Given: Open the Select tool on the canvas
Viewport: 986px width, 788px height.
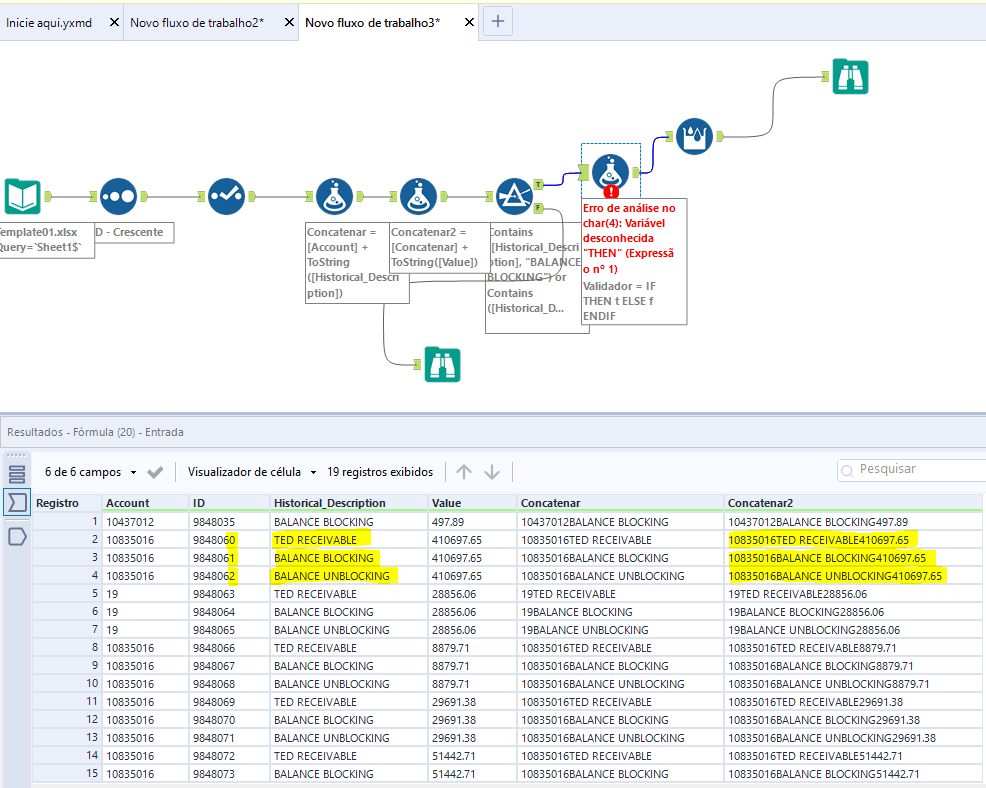Looking at the screenshot, I should coord(118,197).
